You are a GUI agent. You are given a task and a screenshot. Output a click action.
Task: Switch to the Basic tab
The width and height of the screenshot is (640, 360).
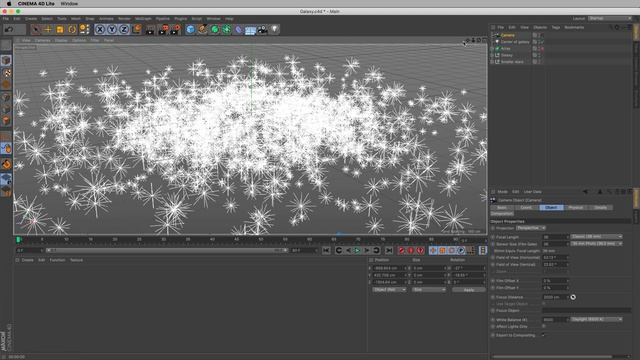click(x=502, y=208)
